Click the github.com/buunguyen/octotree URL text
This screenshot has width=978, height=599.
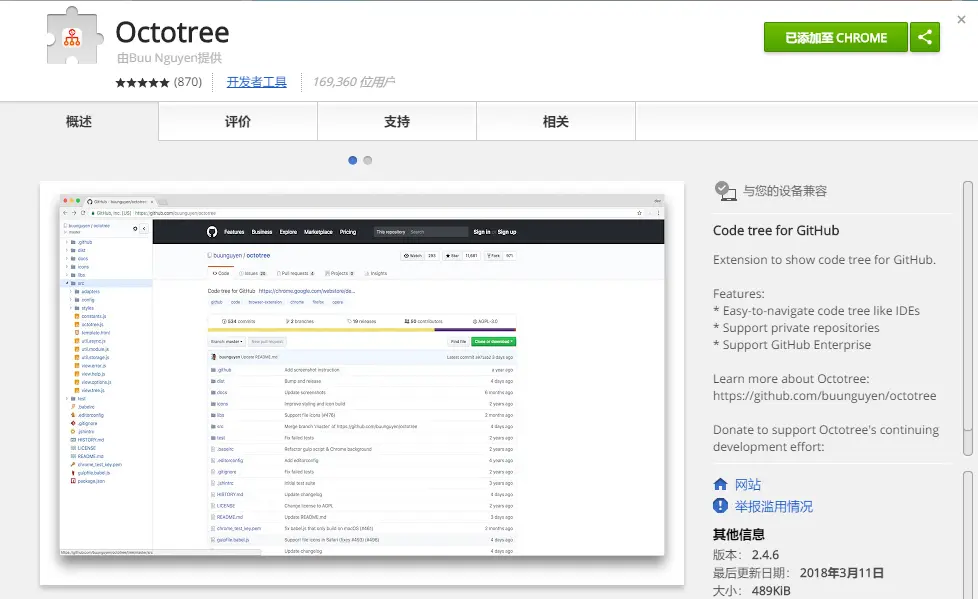pyautogui.click(x=825, y=396)
